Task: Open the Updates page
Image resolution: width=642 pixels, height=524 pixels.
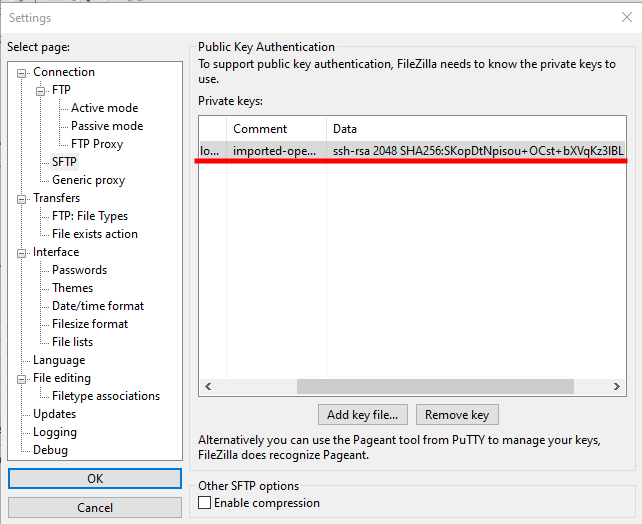Action: click(x=54, y=414)
